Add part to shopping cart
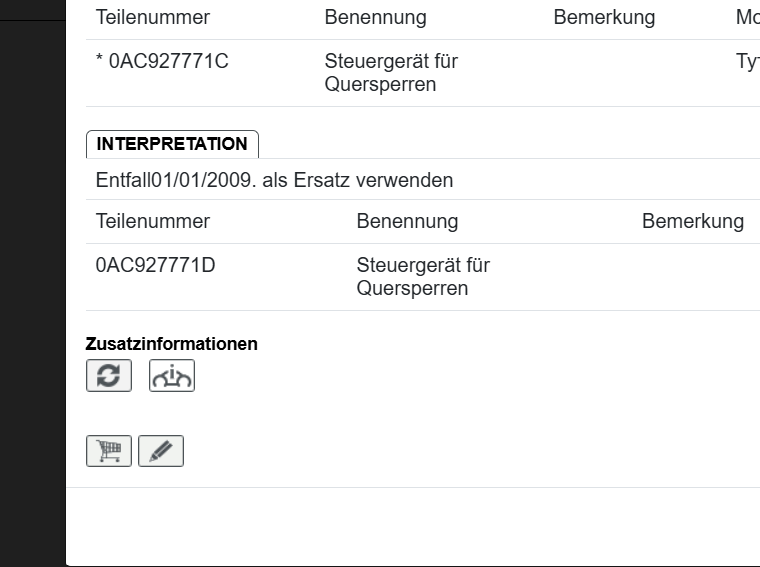The width and height of the screenshot is (760, 567). coord(109,451)
